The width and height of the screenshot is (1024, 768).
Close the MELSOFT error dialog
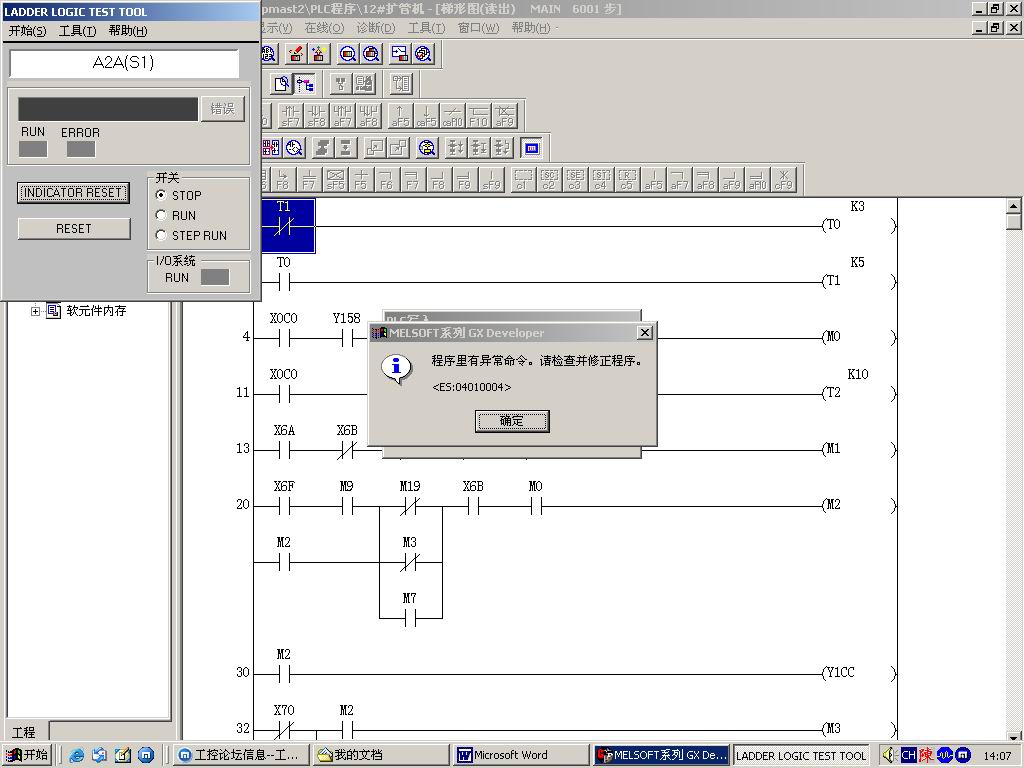[645, 332]
